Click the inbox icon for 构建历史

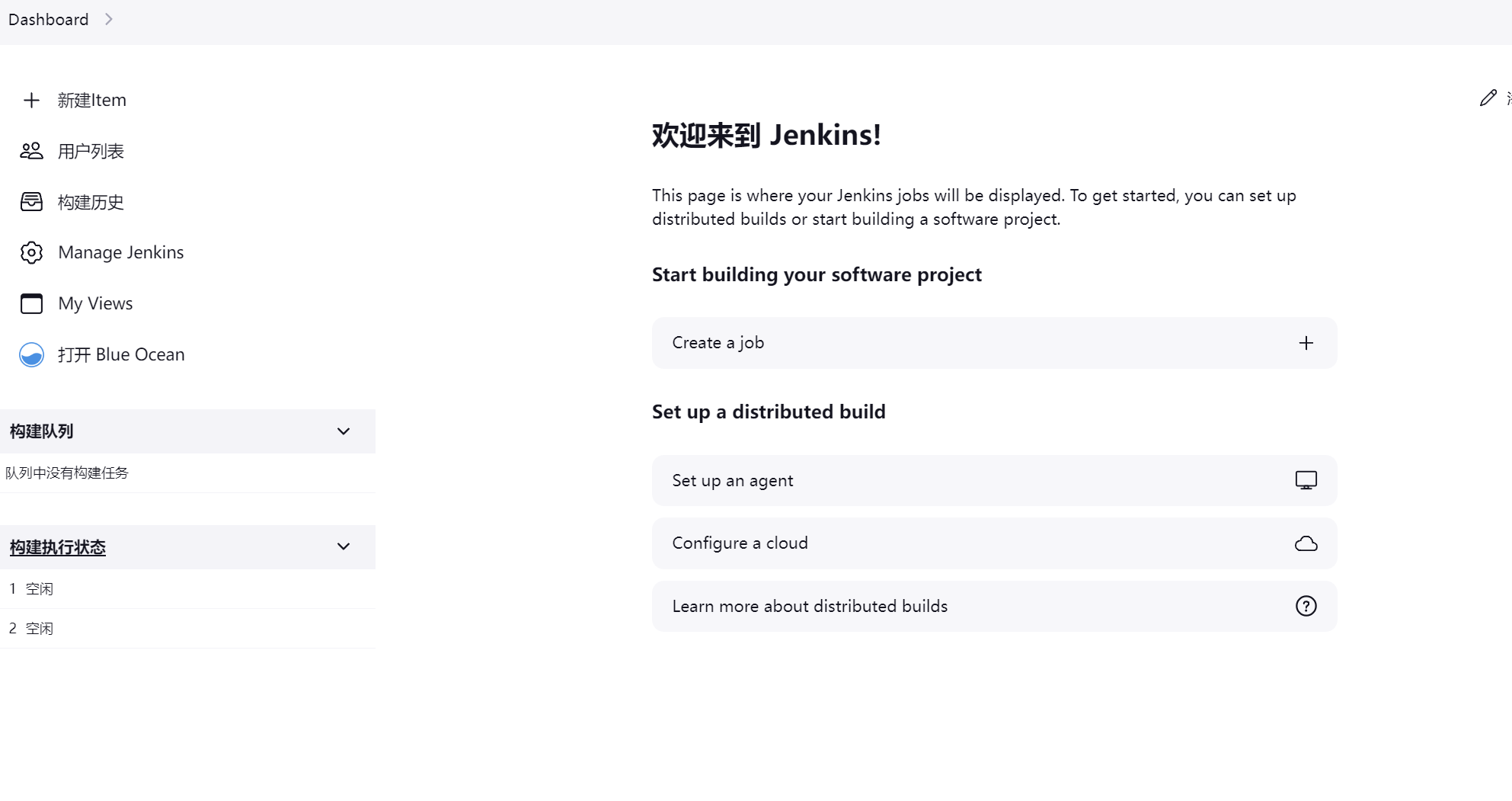click(x=31, y=202)
